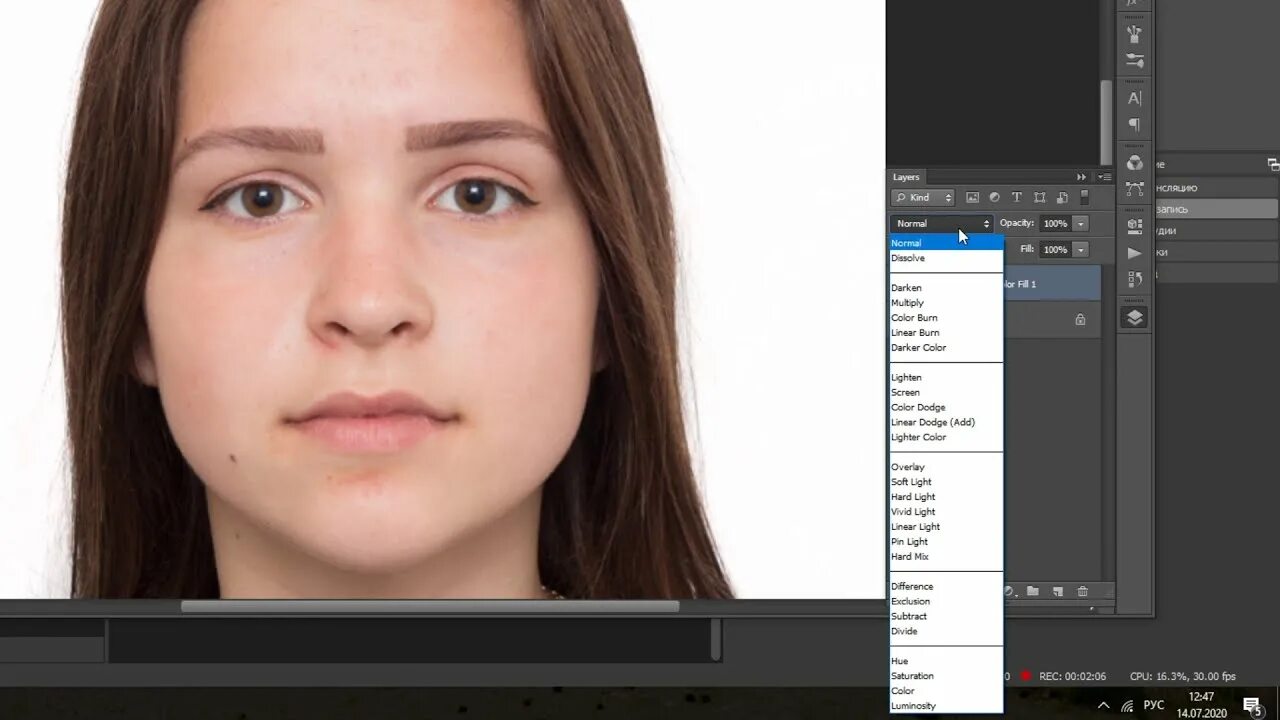Switch to the Layers tab
The height and width of the screenshot is (720, 1280).
(x=906, y=177)
